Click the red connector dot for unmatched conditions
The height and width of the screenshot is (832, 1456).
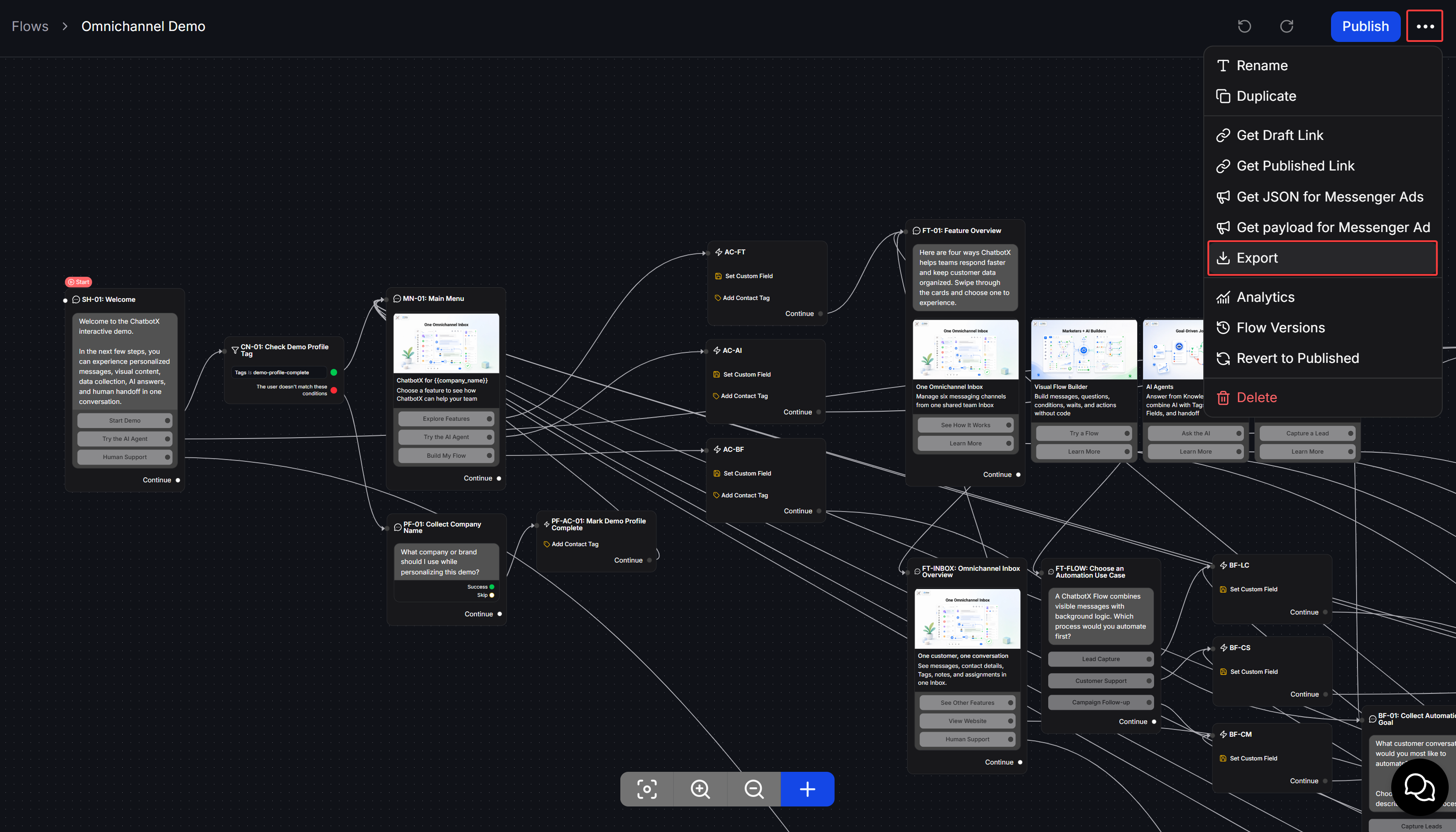tap(334, 390)
